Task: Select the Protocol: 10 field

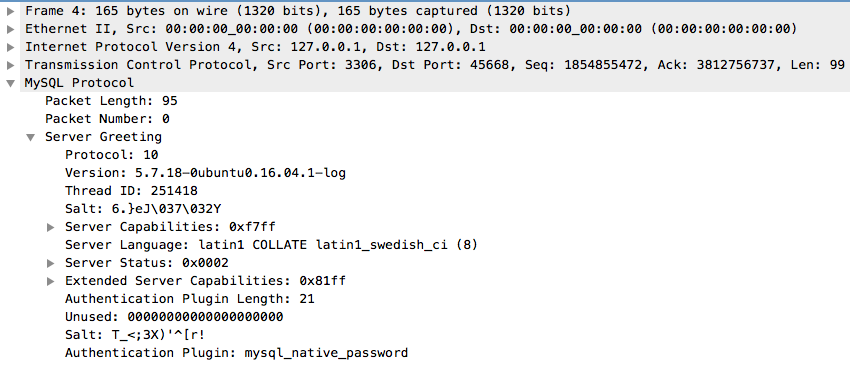Action: tap(111, 154)
